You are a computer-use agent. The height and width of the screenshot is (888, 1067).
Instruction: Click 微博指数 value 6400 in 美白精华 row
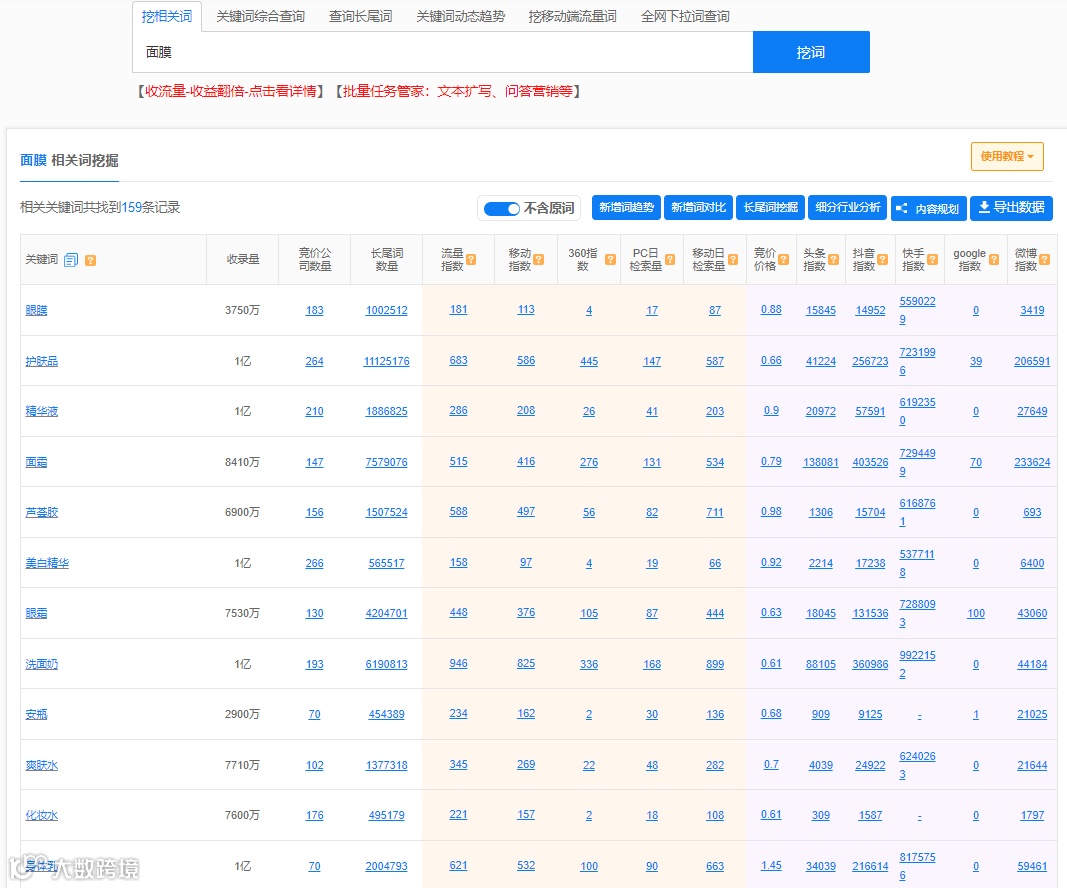coord(1032,563)
